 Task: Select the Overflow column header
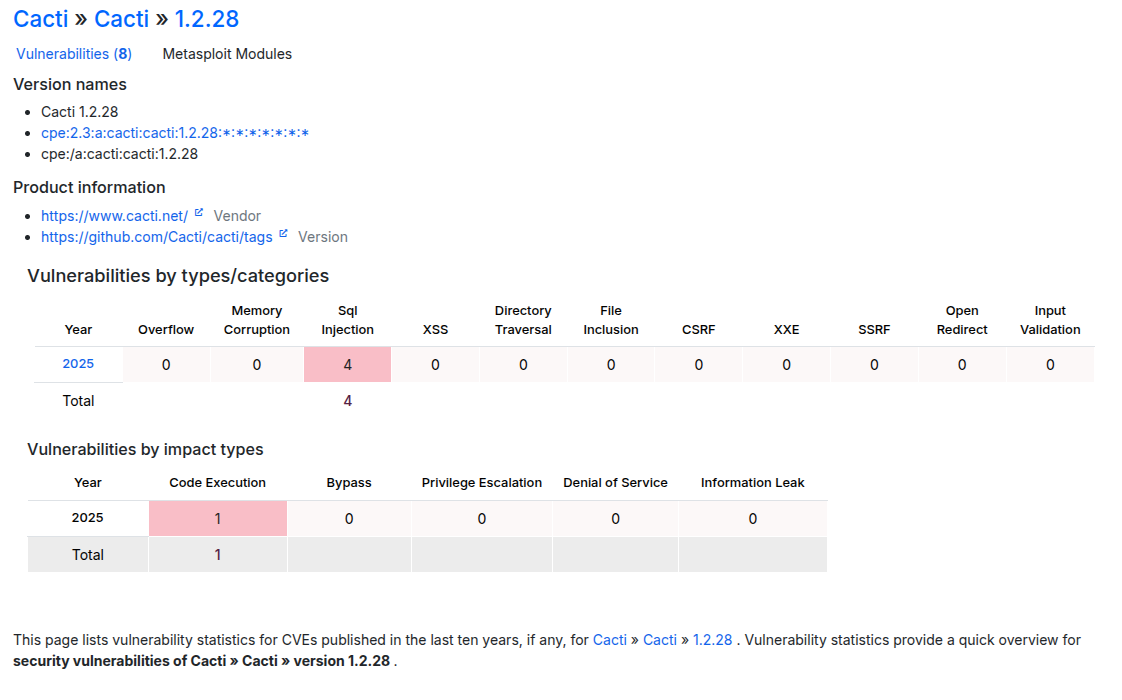coord(166,329)
